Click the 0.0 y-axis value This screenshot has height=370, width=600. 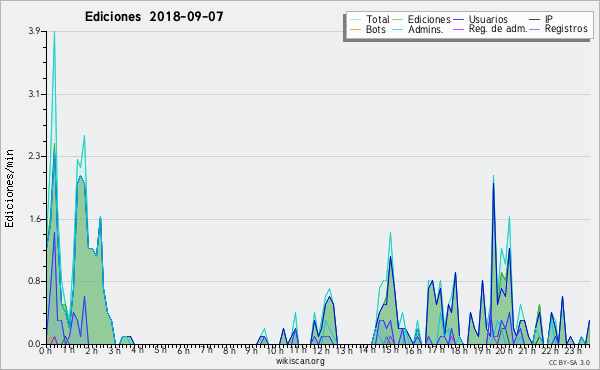click(x=34, y=344)
